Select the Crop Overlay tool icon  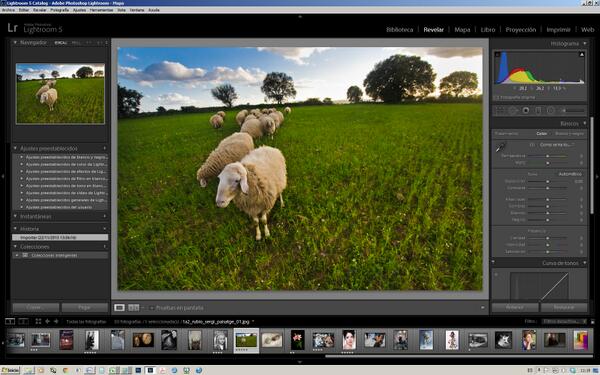pos(500,111)
